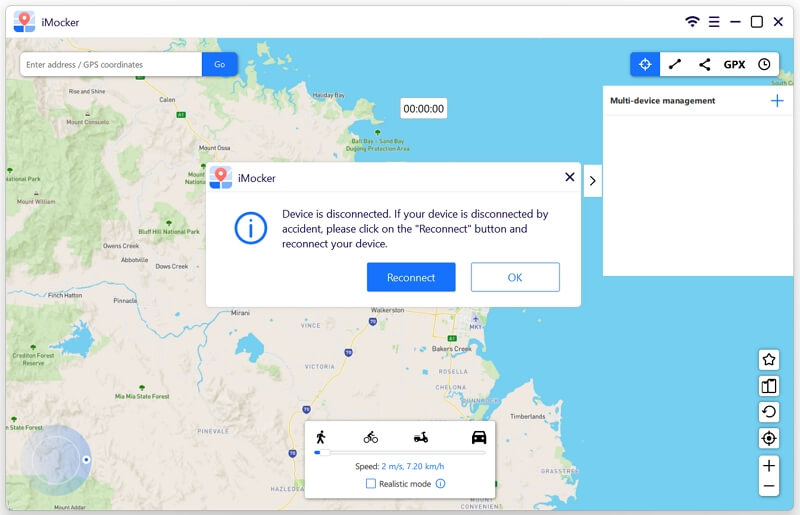Open the hamburger menu in title bar
The height and width of the screenshot is (515, 800).
[714, 21]
